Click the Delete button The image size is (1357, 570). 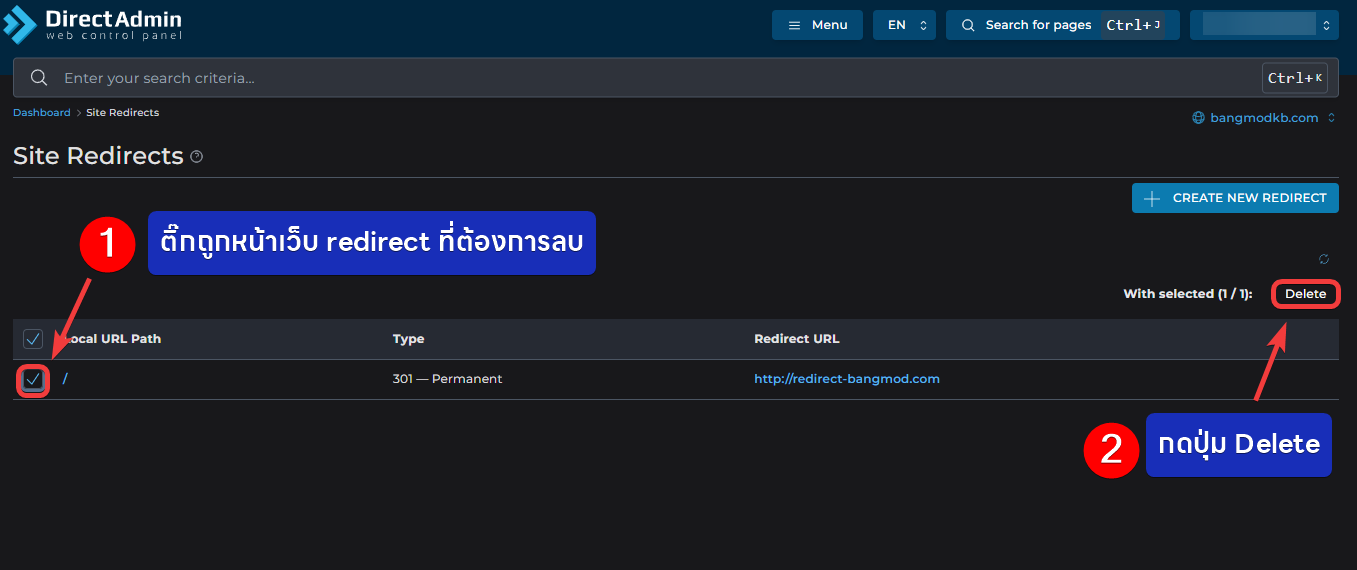[x=1305, y=294]
